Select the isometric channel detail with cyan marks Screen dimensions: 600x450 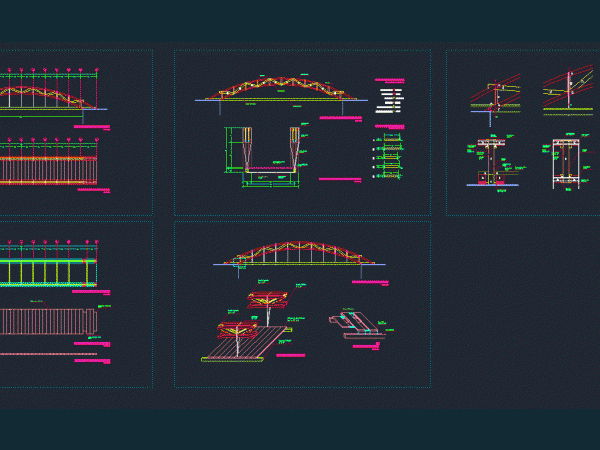tap(358, 325)
